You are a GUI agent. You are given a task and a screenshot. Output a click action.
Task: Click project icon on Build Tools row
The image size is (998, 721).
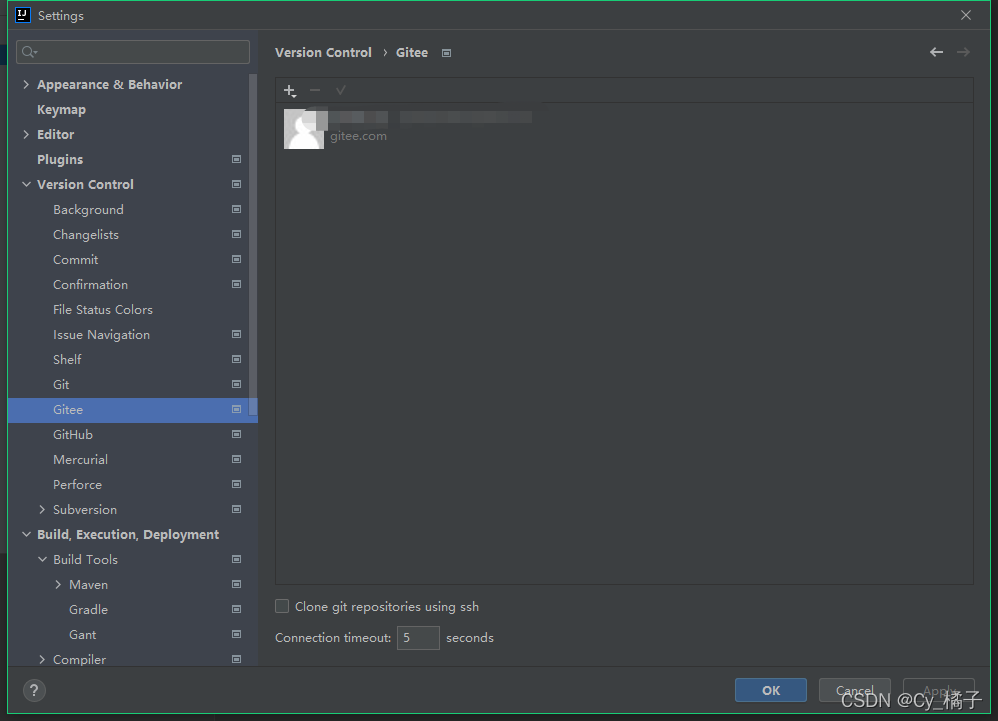pos(236,559)
